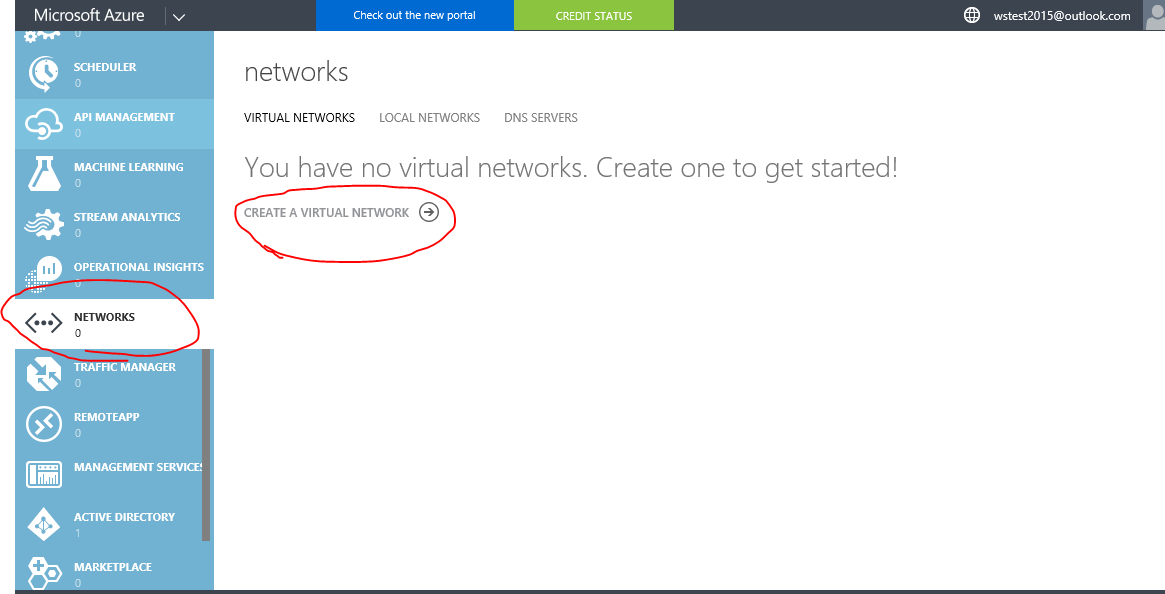
Task: Click the 'You have no virtual networks' message
Action: pyautogui.click(x=571, y=168)
